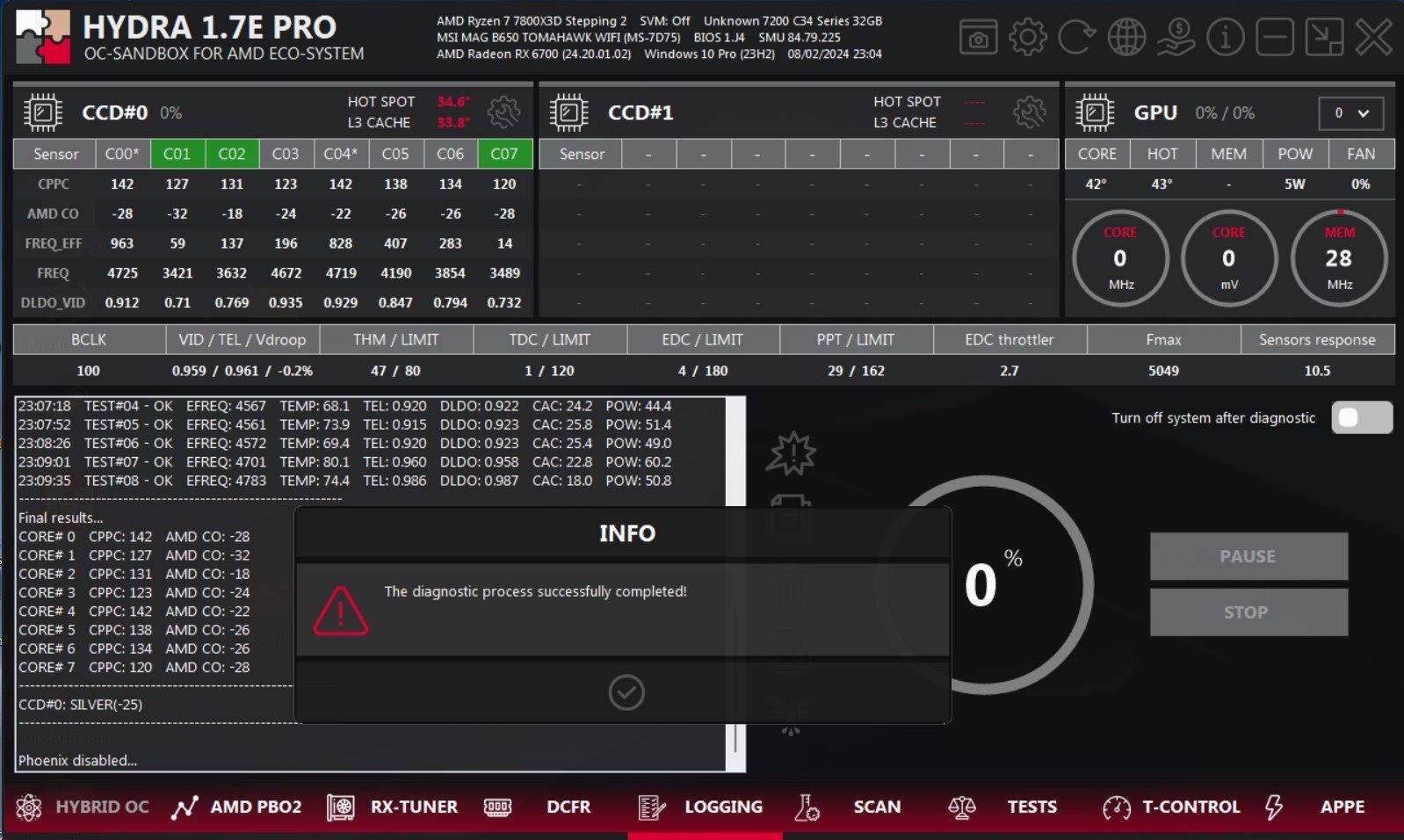Open the DCFR tab
This screenshot has height=840, width=1404.
[x=538, y=807]
